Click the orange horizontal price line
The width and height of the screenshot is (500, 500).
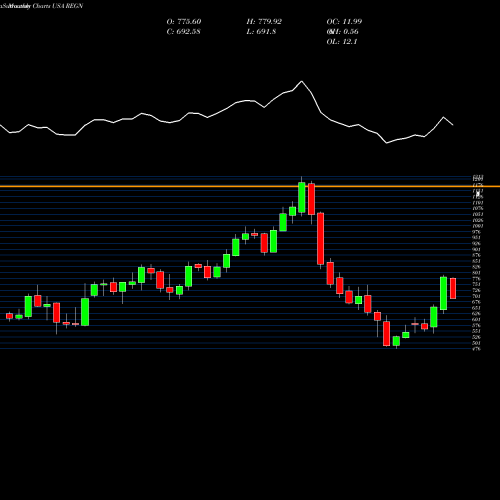(x=250, y=186)
